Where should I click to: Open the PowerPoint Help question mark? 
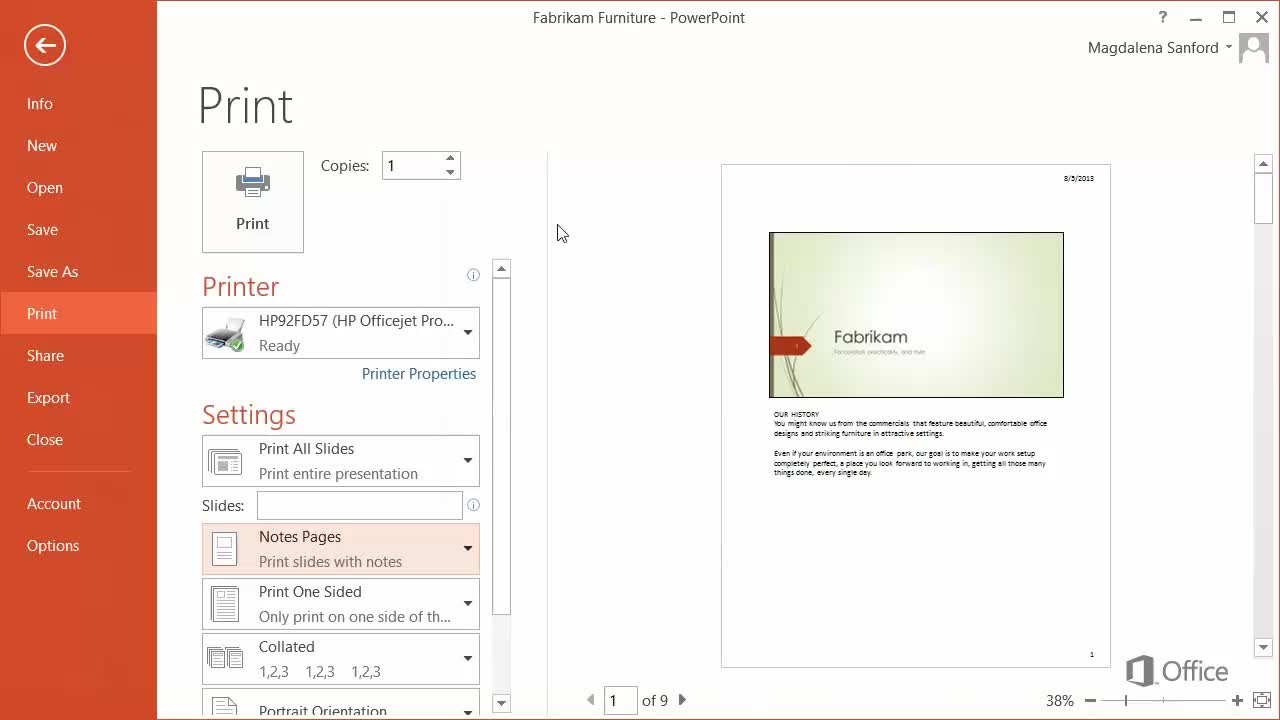click(x=1163, y=17)
